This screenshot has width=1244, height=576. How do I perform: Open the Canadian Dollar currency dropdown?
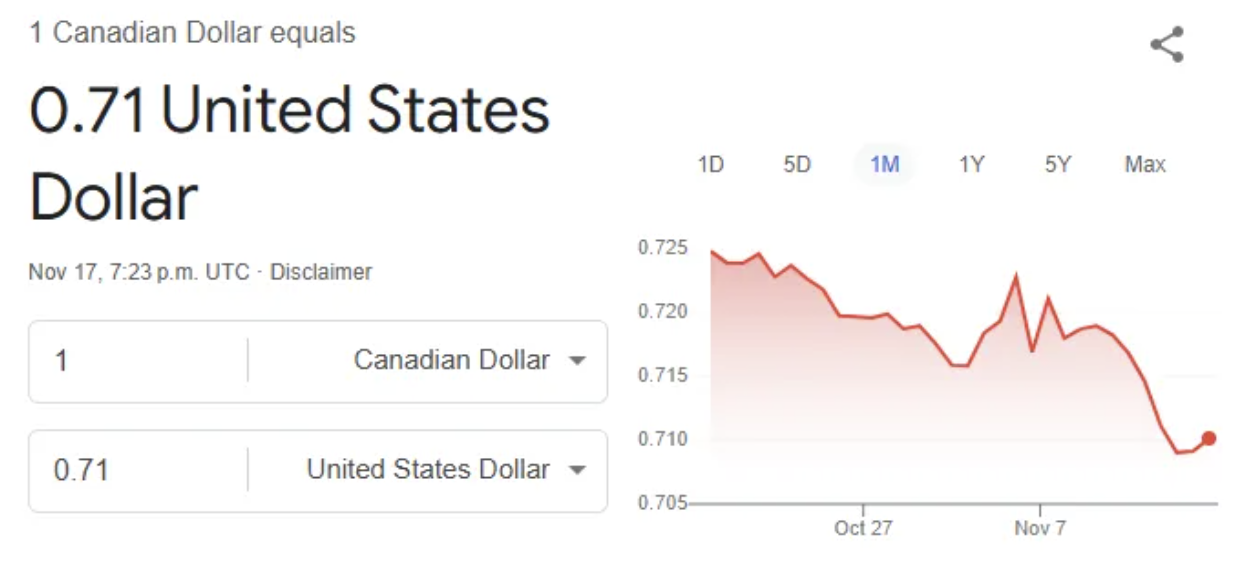[x=468, y=360]
